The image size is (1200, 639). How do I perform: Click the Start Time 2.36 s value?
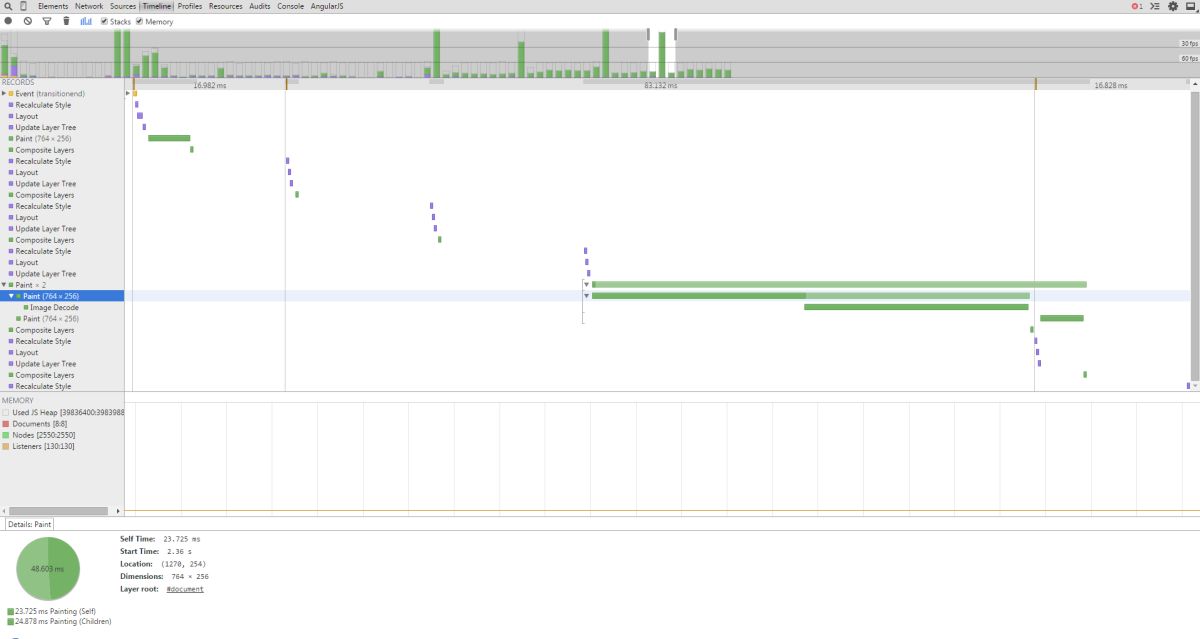click(x=177, y=551)
